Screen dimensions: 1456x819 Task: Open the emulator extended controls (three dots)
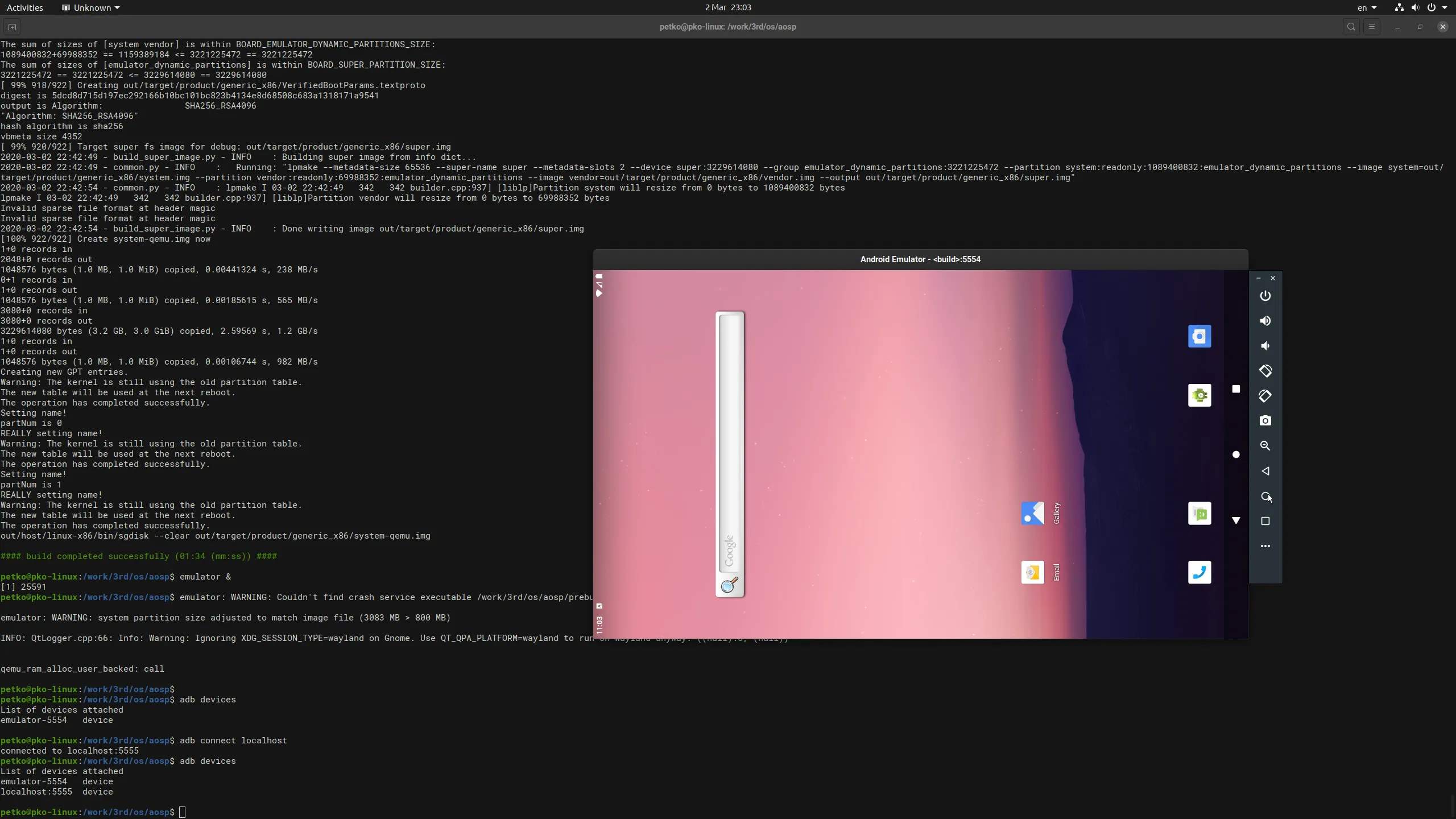(x=1265, y=546)
